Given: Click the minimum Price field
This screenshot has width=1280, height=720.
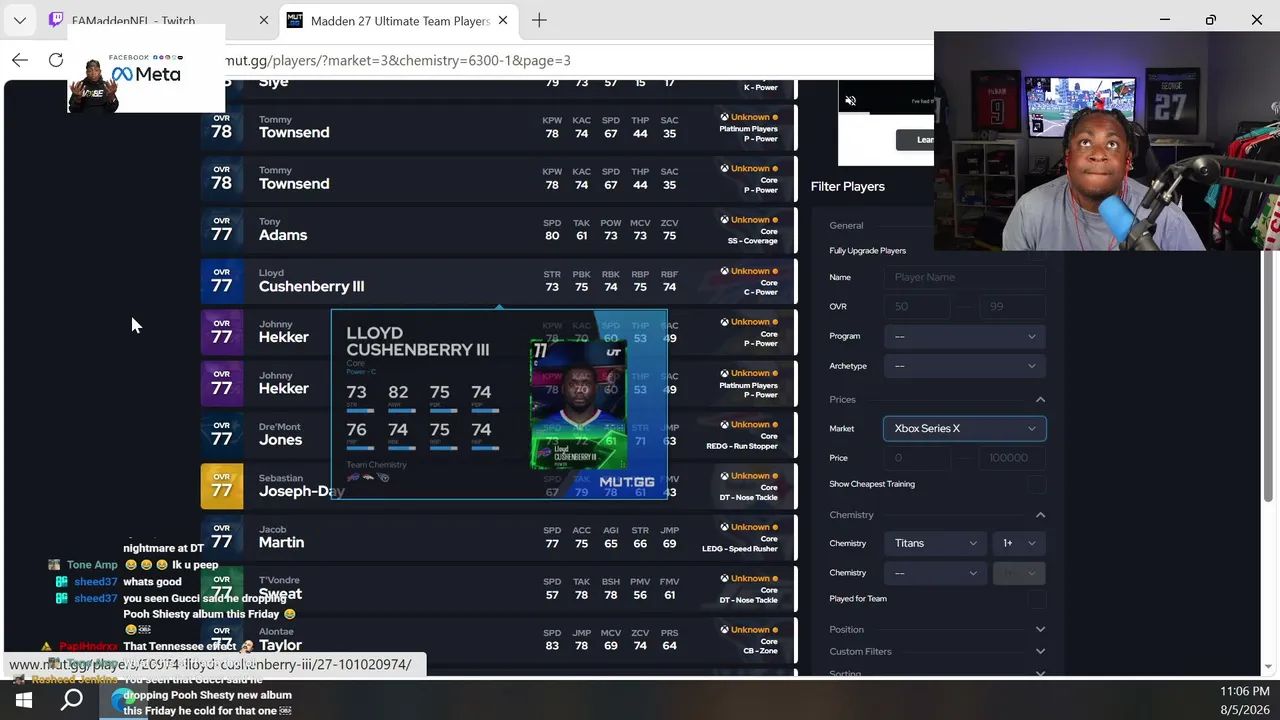Looking at the screenshot, I should pyautogui.click(x=916, y=458).
